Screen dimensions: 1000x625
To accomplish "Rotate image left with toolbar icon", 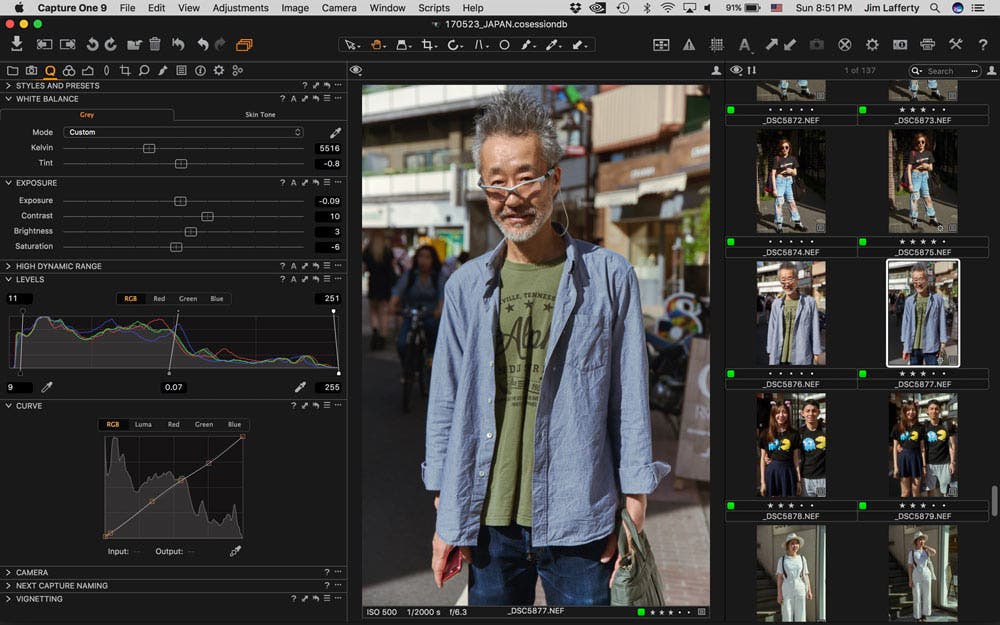I will coord(92,45).
